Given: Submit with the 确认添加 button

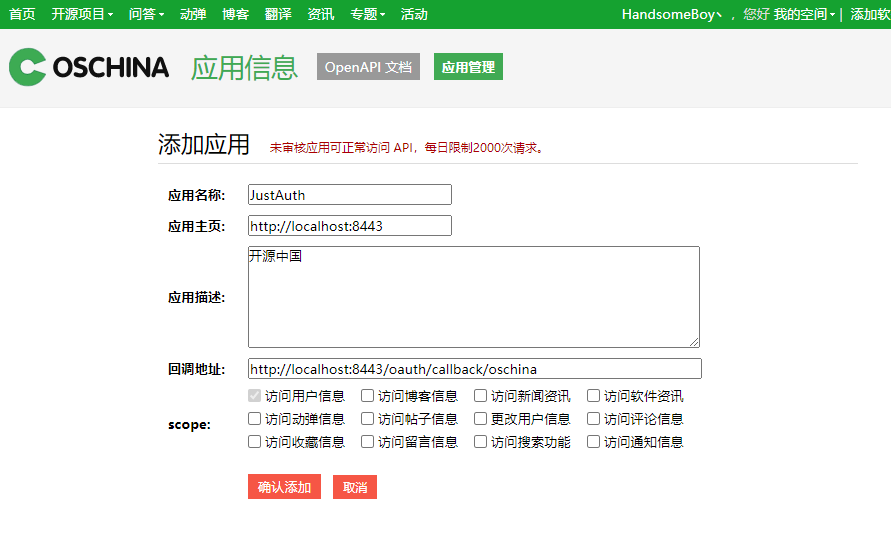Looking at the screenshot, I should [284, 487].
